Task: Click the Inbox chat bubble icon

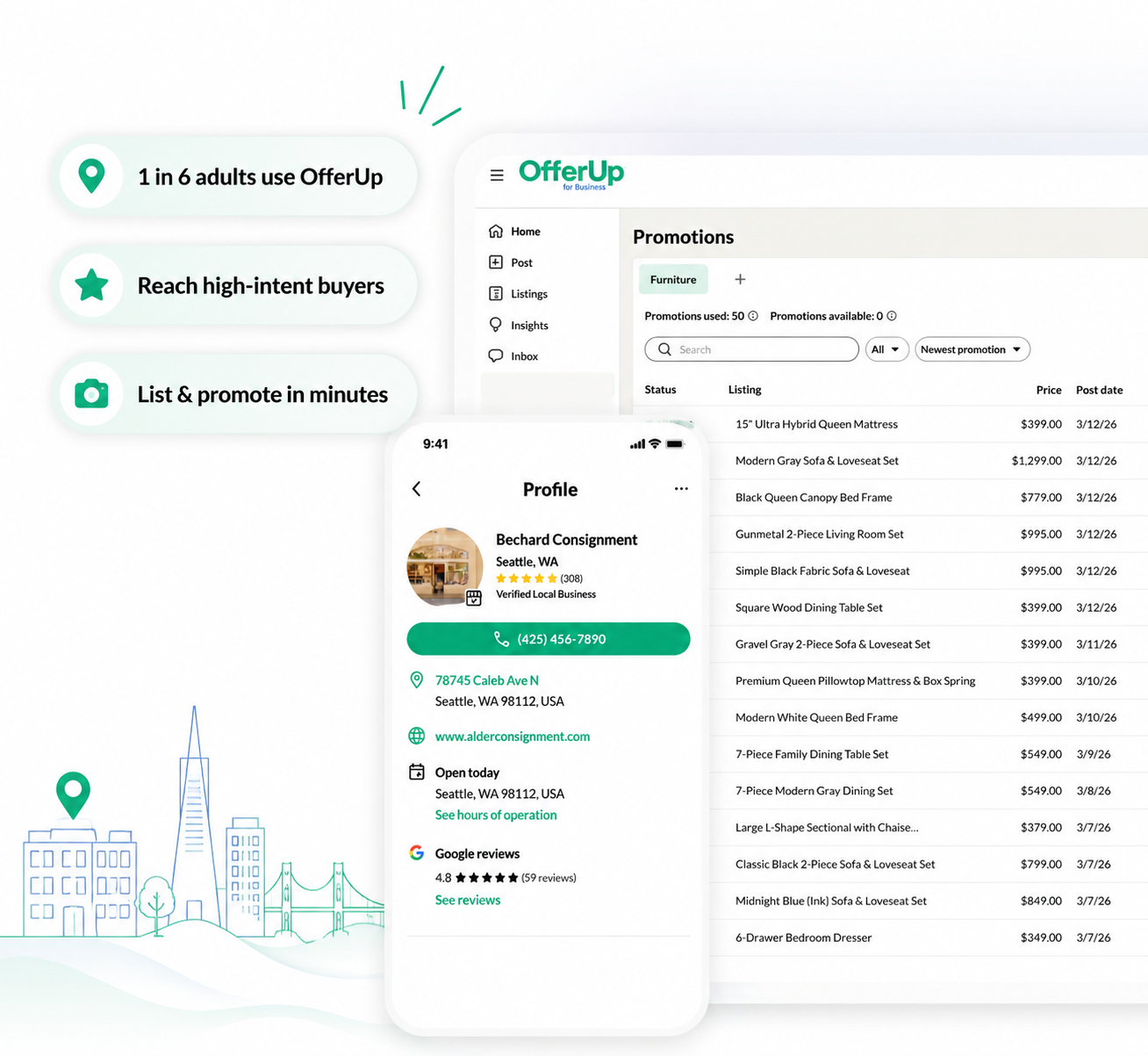Action: 496,356
